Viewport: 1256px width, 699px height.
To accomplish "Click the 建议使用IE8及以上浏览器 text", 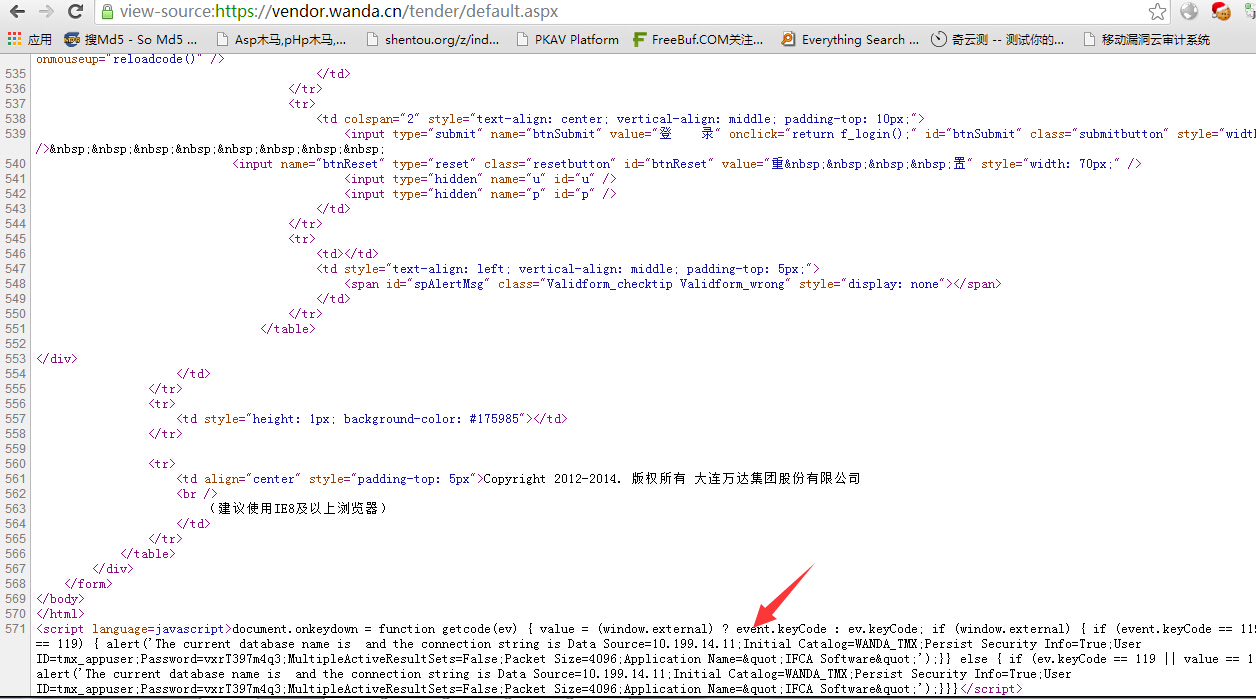I will [298, 509].
